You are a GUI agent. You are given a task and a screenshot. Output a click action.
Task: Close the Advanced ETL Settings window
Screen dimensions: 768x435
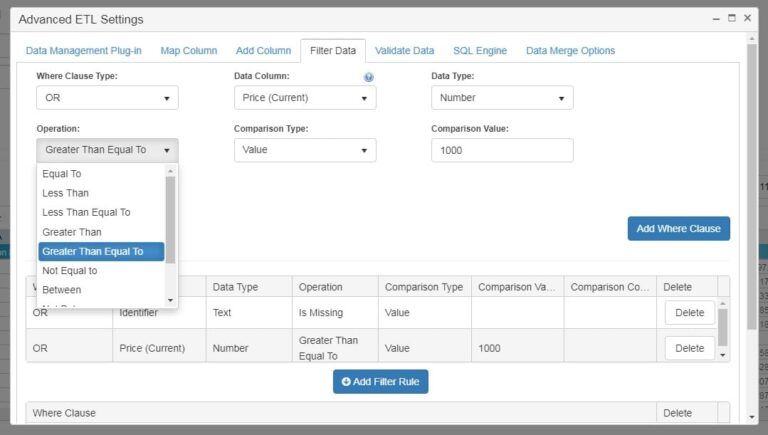tap(746, 18)
